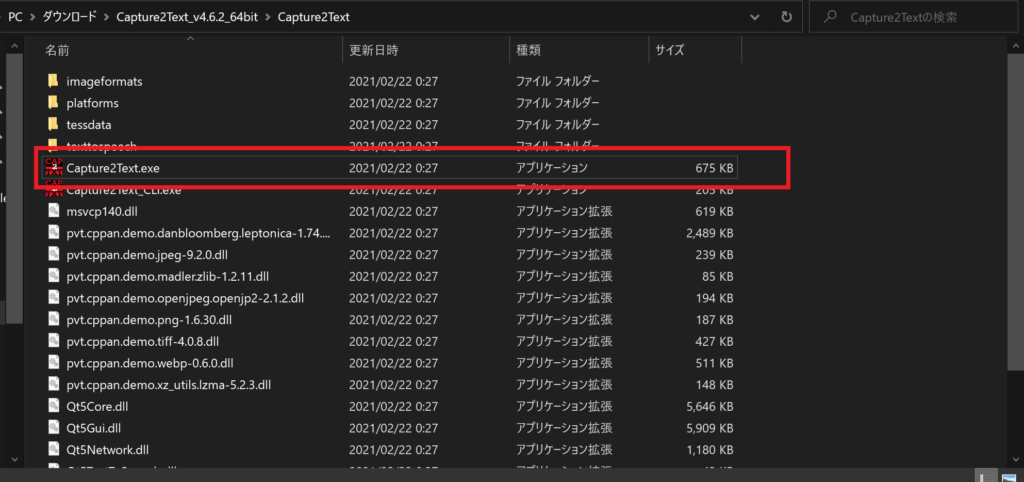This screenshot has height=482, width=1024.
Task: Click the png-1.6.30.dll file icon
Action: [54, 319]
